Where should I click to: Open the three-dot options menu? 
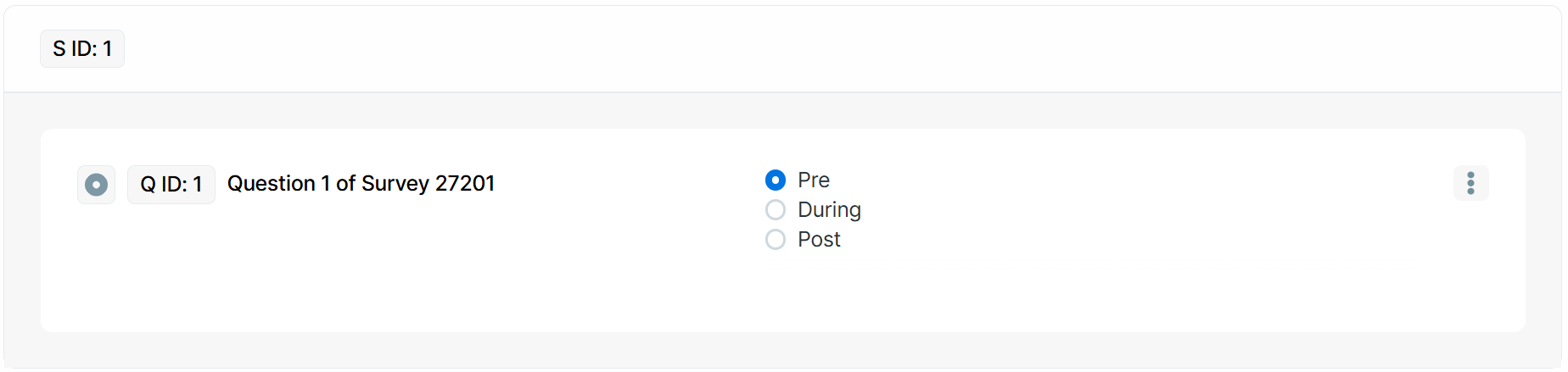[x=1470, y=183]
